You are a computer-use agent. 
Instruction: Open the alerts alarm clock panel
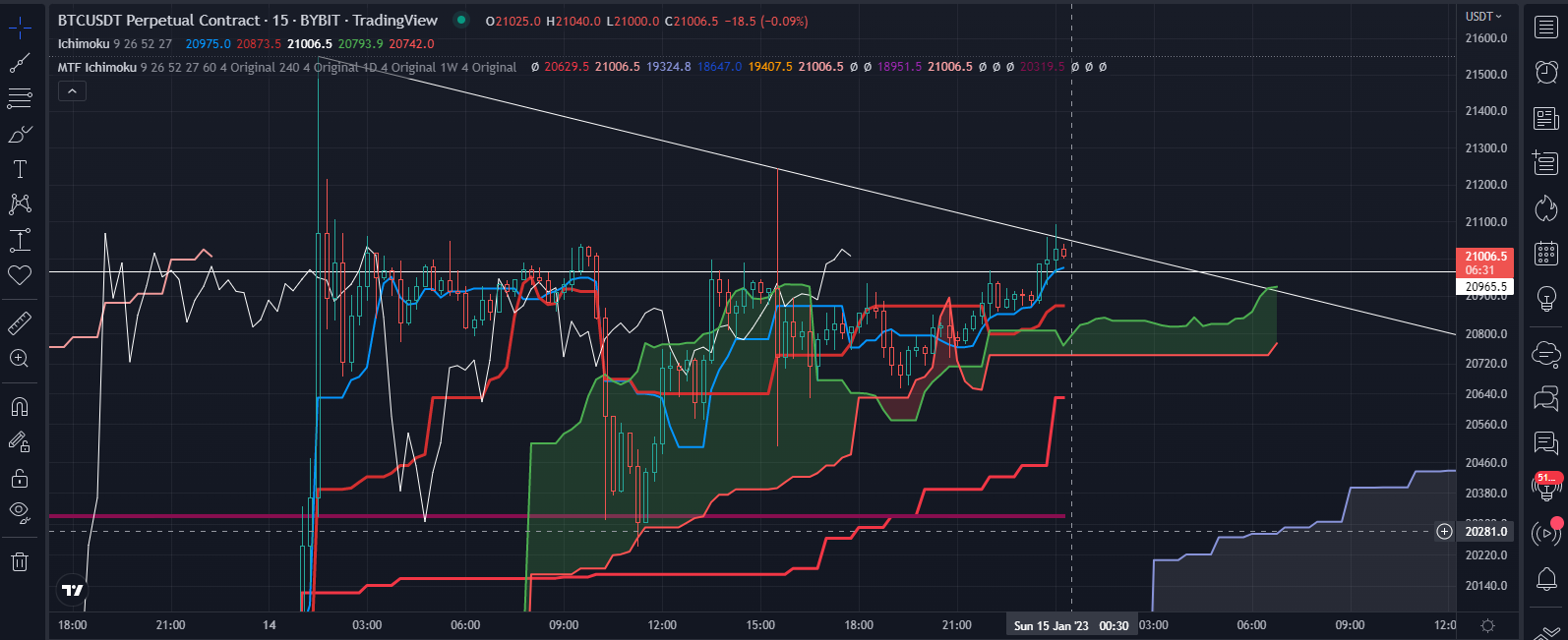pos(1546,72)
